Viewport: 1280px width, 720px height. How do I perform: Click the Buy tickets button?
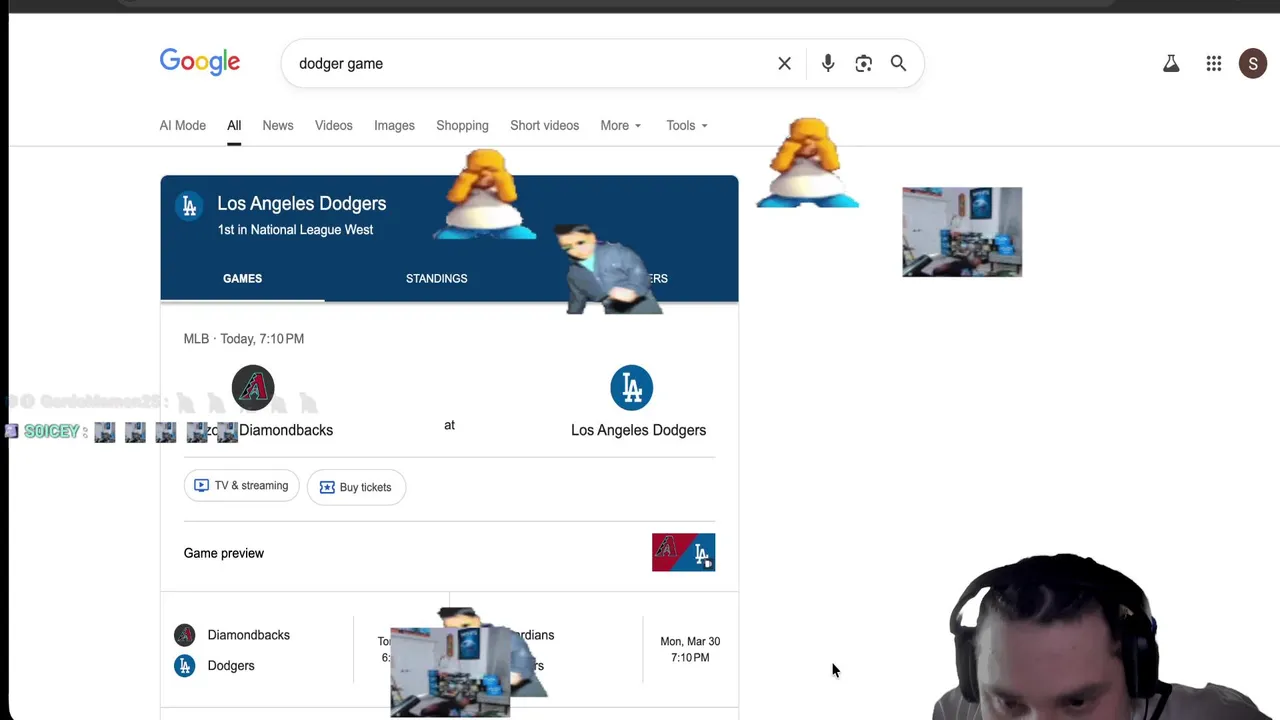pos(356,487)
